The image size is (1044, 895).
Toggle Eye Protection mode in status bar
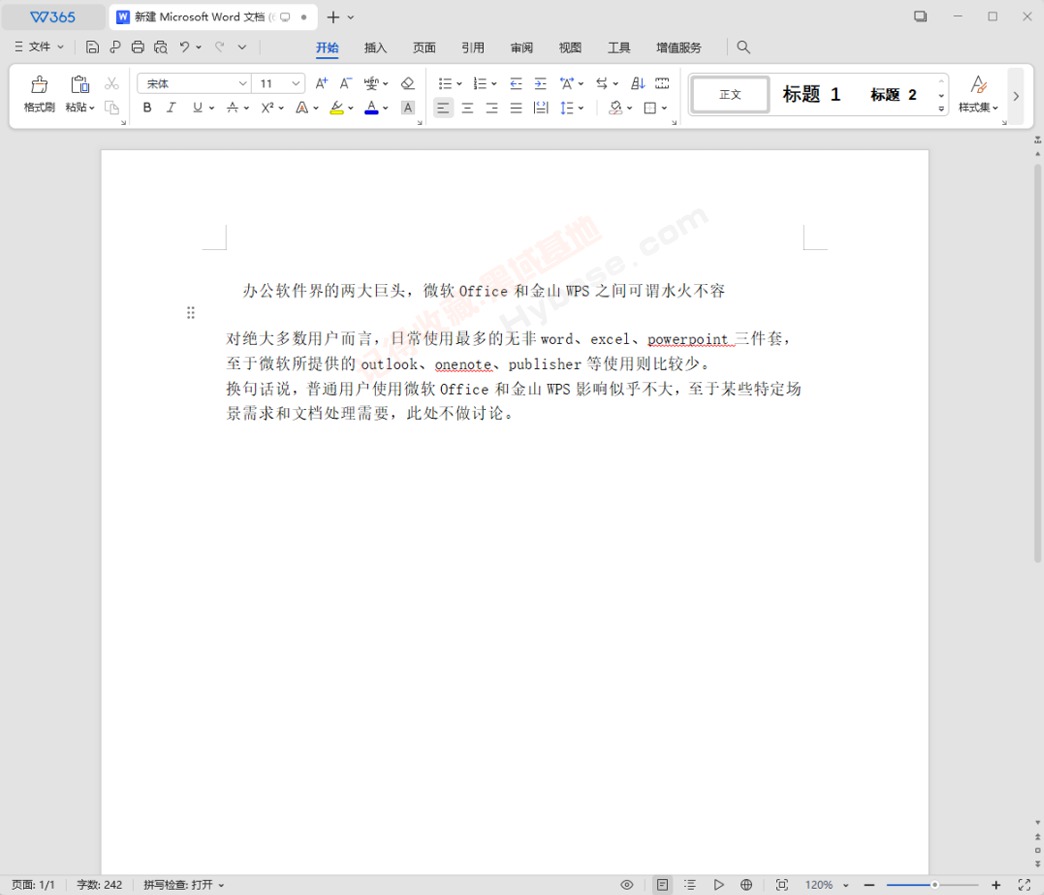[x=627, y=885]
